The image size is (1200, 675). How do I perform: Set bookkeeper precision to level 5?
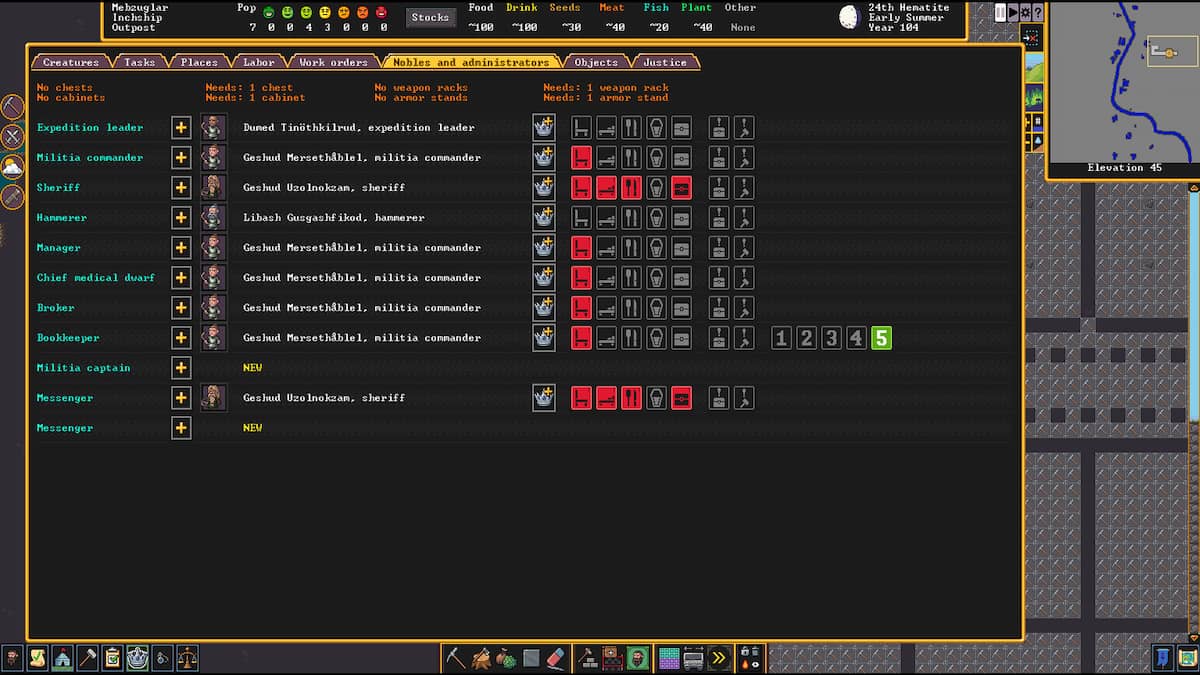click(x=880, y=338)
